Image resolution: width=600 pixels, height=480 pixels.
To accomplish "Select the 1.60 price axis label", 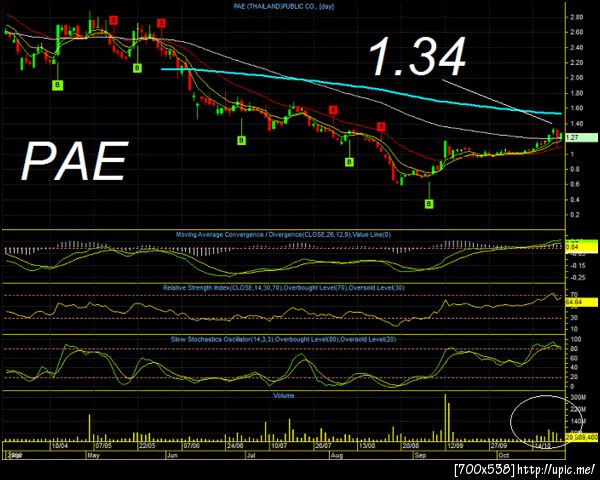I will [576, 108].
